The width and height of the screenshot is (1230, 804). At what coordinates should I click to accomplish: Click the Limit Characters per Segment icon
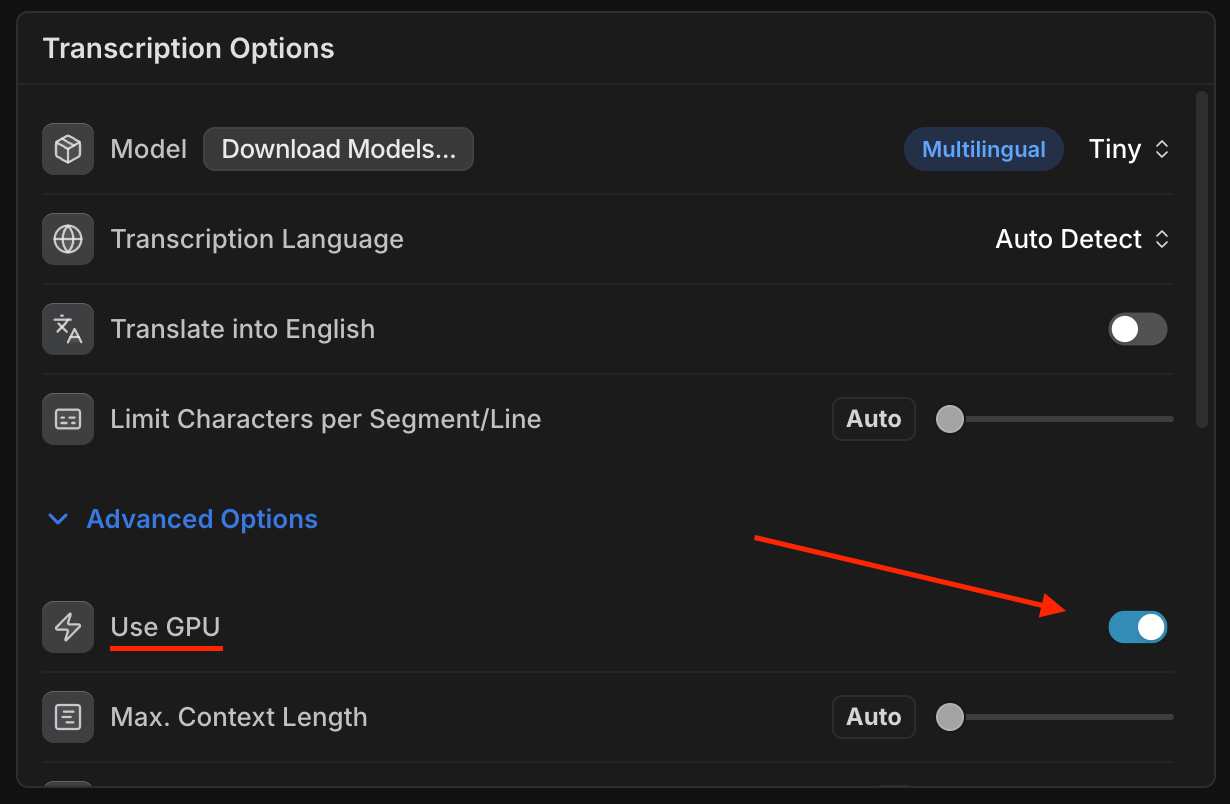[x=68, y=419]
